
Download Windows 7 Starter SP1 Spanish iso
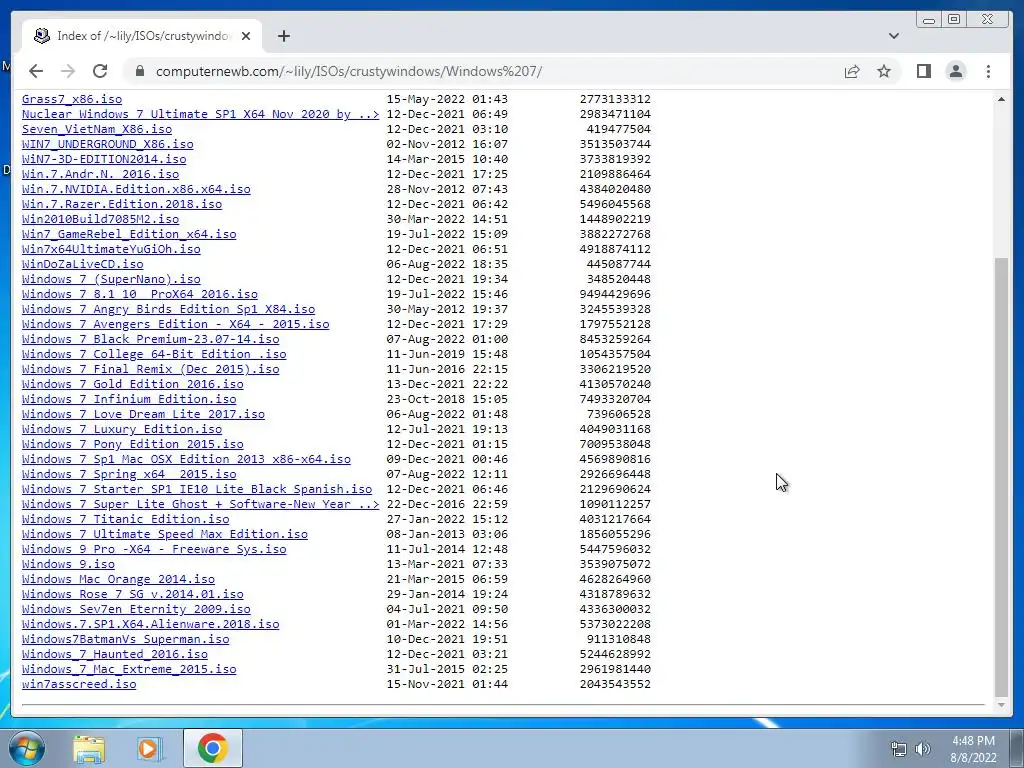(x=197, y=490)
